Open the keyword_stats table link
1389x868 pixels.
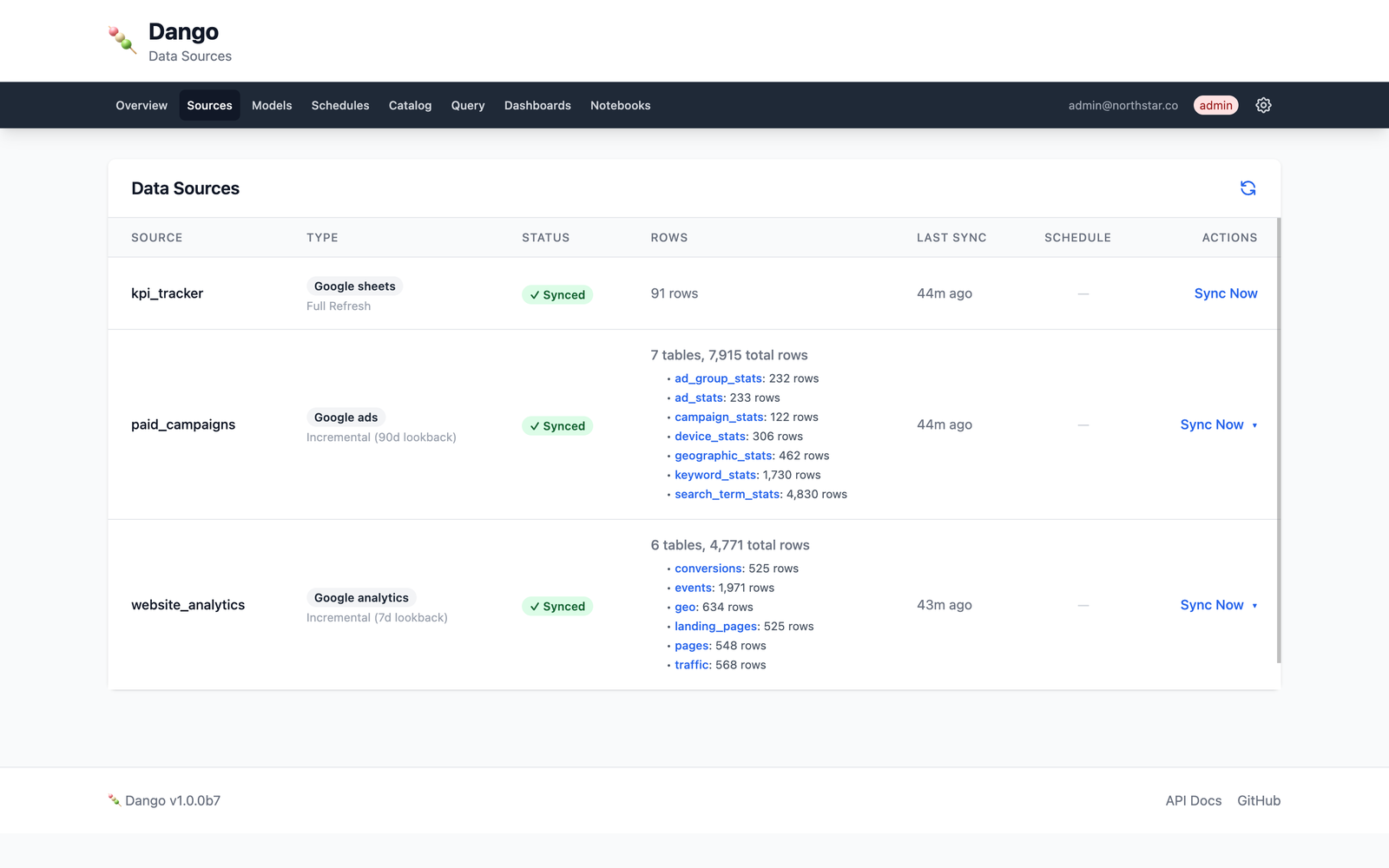pyautogui.click(x=715, y=475)
